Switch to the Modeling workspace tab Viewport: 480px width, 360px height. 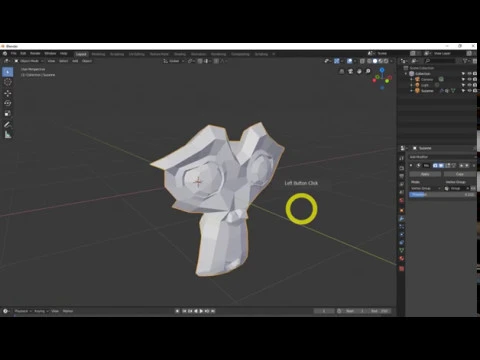click(x=98, y=54)
